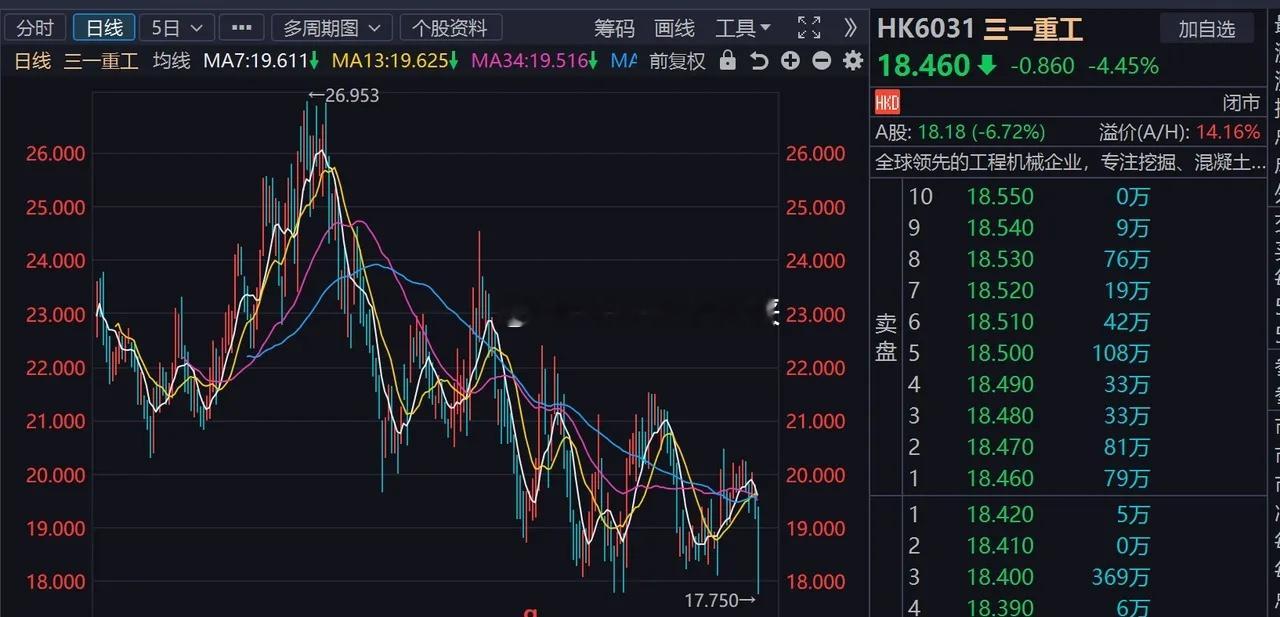Select ask level 4 price 18.490
The width and height of the screenshot is (1280, 617).
(x=1000, y=384)
